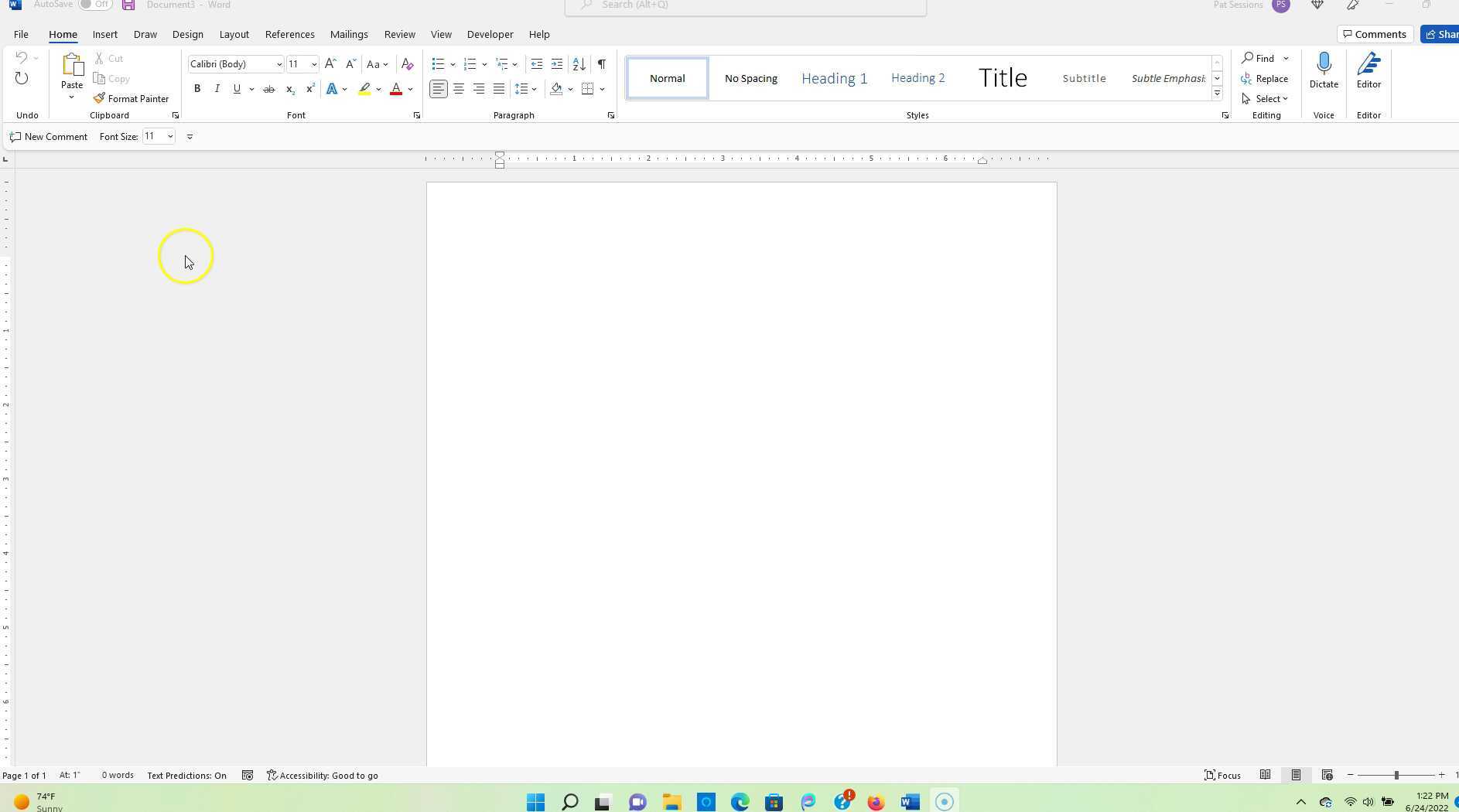Increase indent of the paragraph

point(557,64)
